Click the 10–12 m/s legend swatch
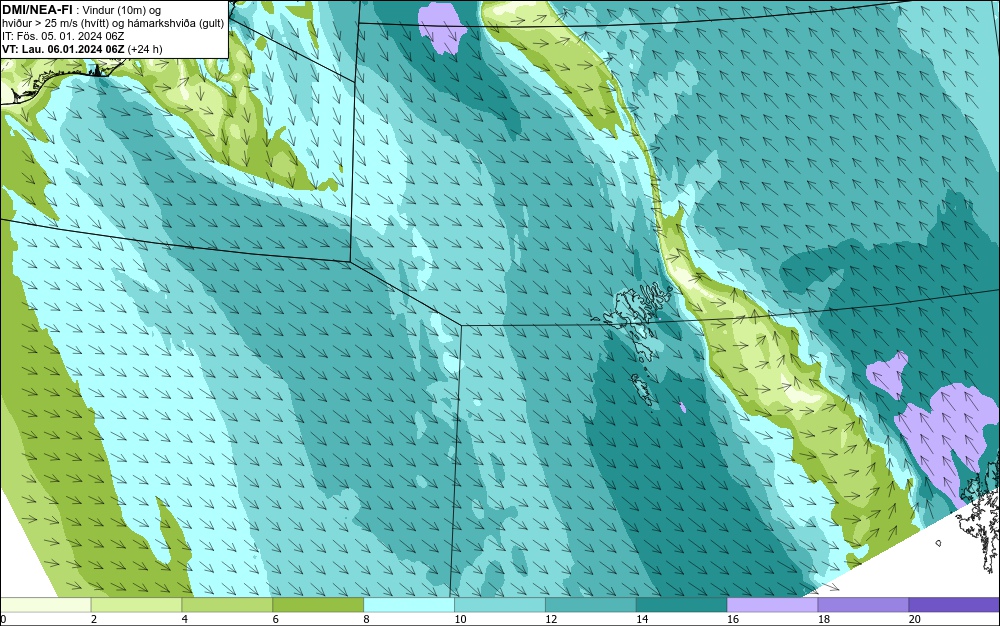This screenshot has height=626, width=1000. click(x=500, y=604)
